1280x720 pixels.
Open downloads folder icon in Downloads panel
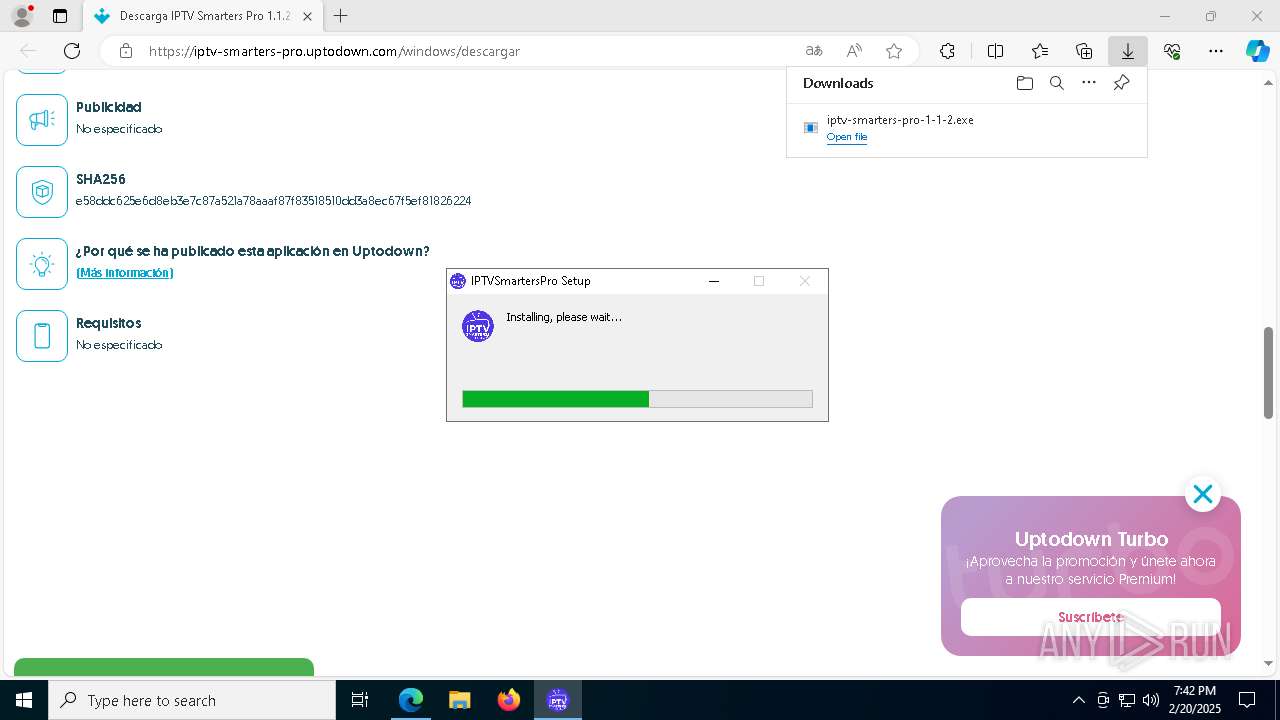1024,83
